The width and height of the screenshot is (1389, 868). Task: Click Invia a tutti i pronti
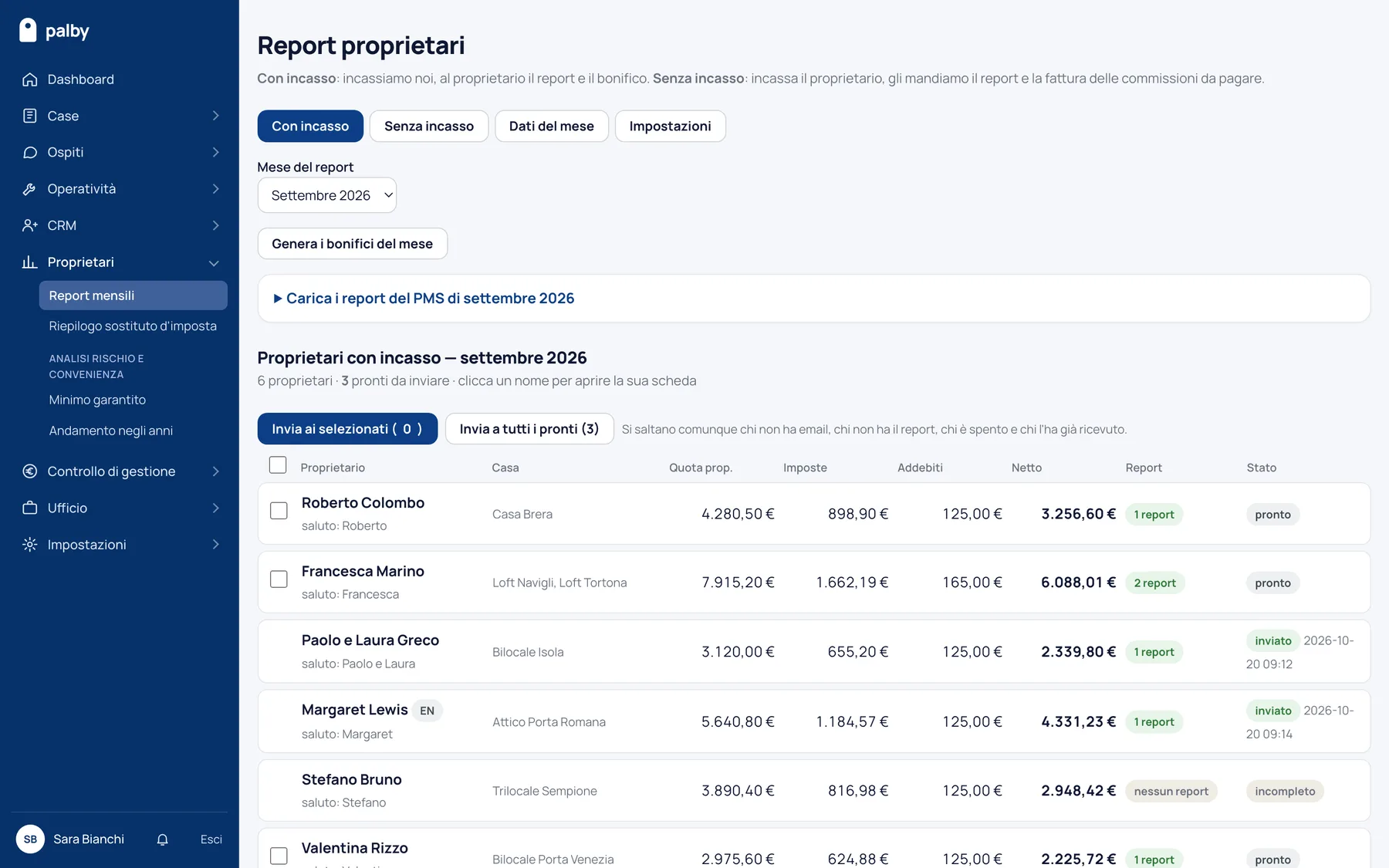point(529,429)
